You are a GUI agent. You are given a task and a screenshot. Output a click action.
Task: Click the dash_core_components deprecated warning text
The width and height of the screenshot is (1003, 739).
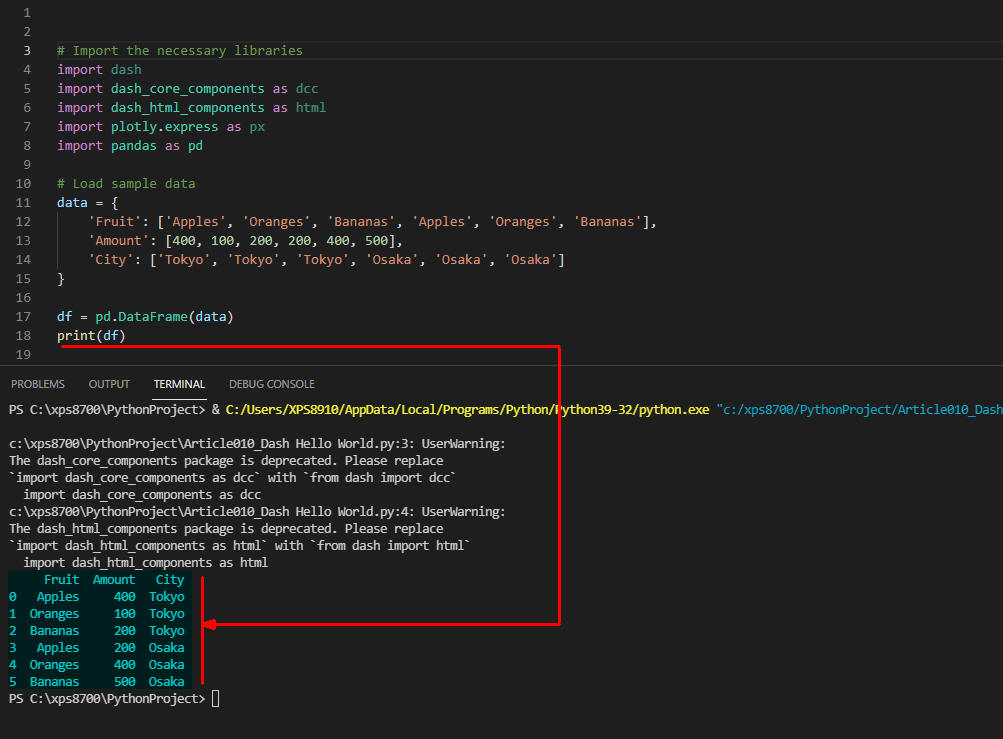226,461
